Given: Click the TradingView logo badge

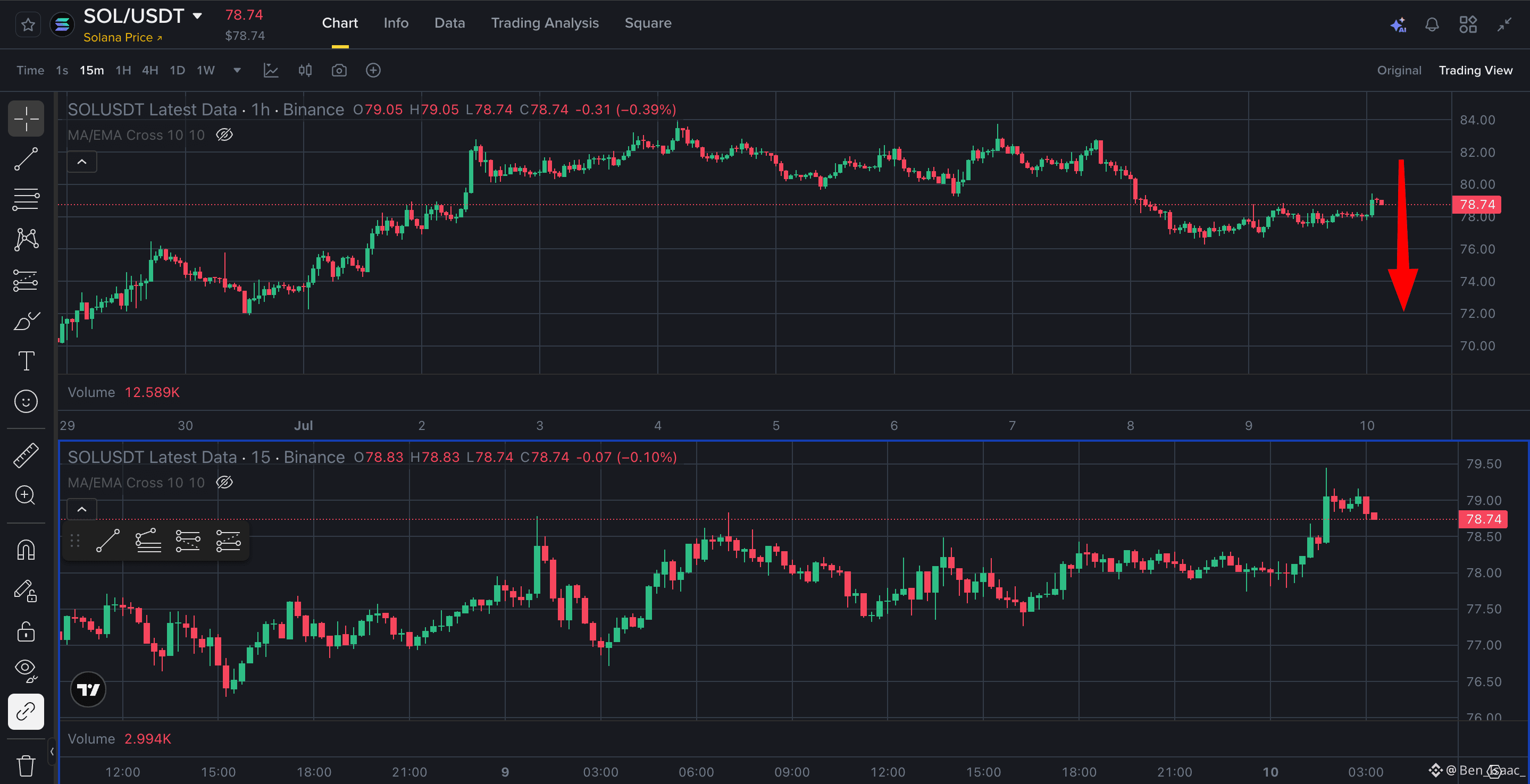Looking at the screenshot, I should click(88, 689).
